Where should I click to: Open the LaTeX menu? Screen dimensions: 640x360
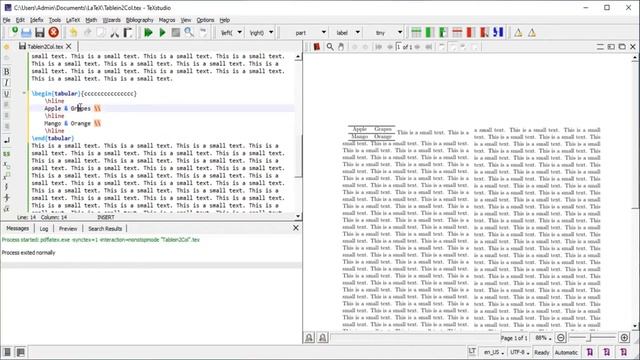(73, 20)
